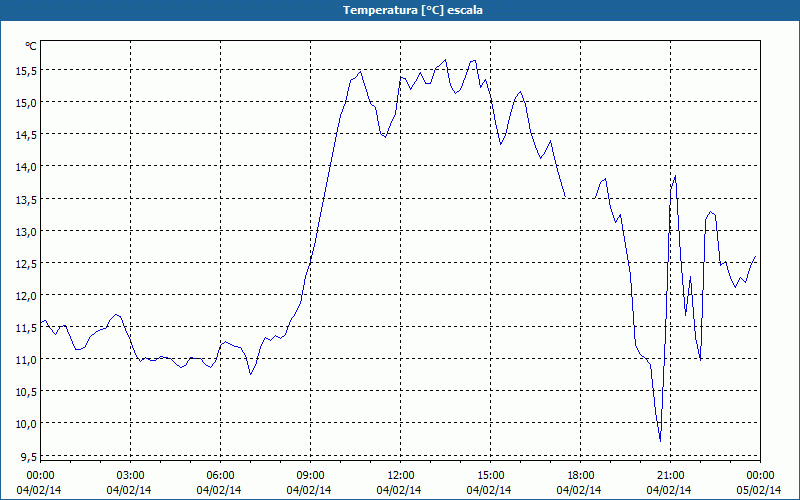Click the 21:00 time label
This screenshot has width=800, height=500.
coord(670,476)
